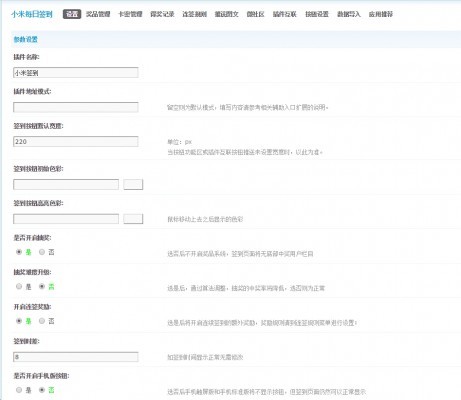Switch to the 数据导入 tab
The height and width of the screenshot is (400, 461).
point(349,14)
